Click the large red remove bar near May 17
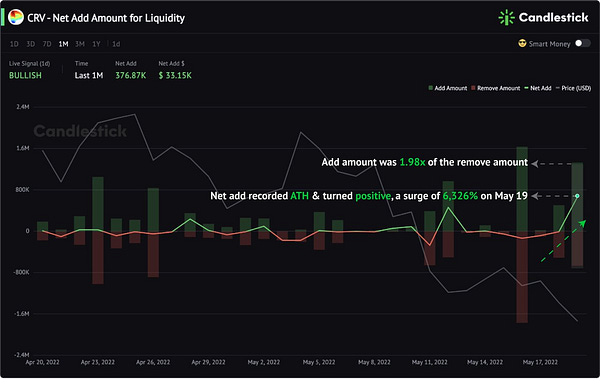 pyautogui.click(x=522, y=277)
